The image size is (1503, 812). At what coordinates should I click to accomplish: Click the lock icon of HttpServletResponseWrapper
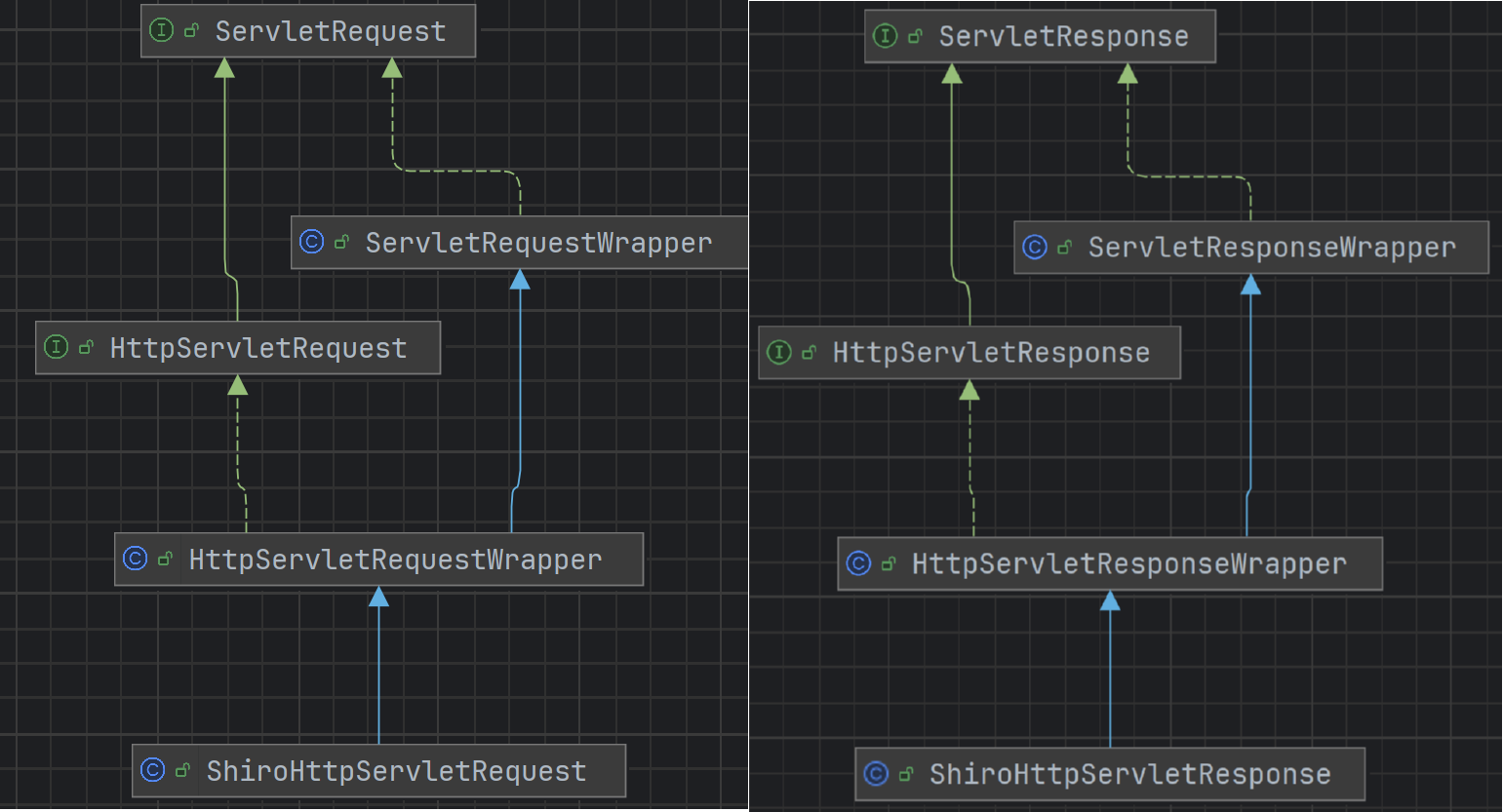pos(889,563)
